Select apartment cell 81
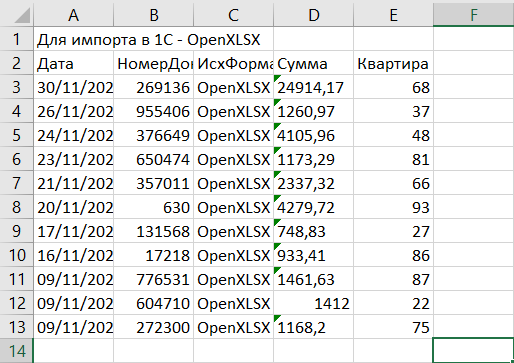This screenshot has width=514, height=363. [x=393, y=159]
